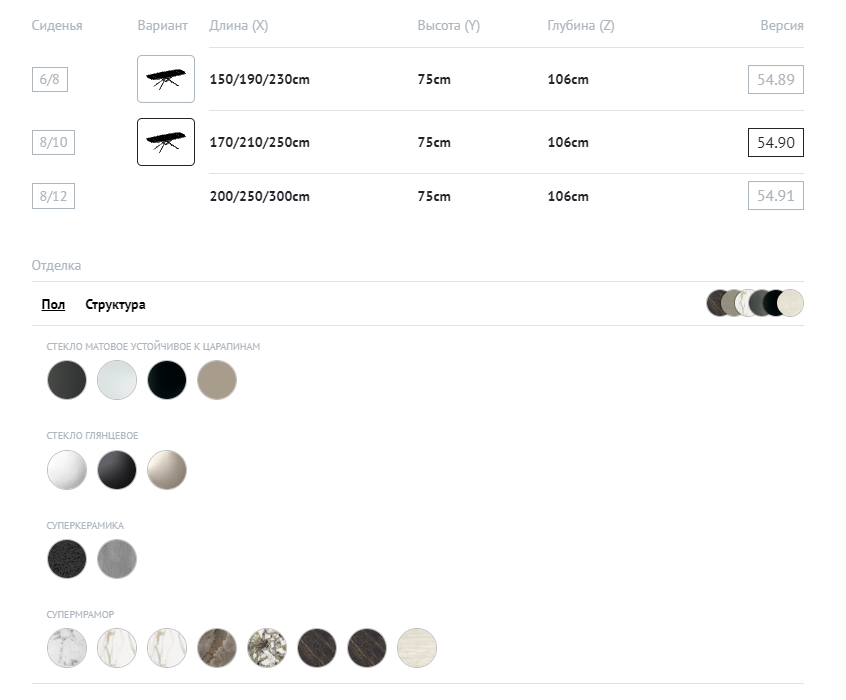Open the Пол finish tab

[x=53, y=305]
